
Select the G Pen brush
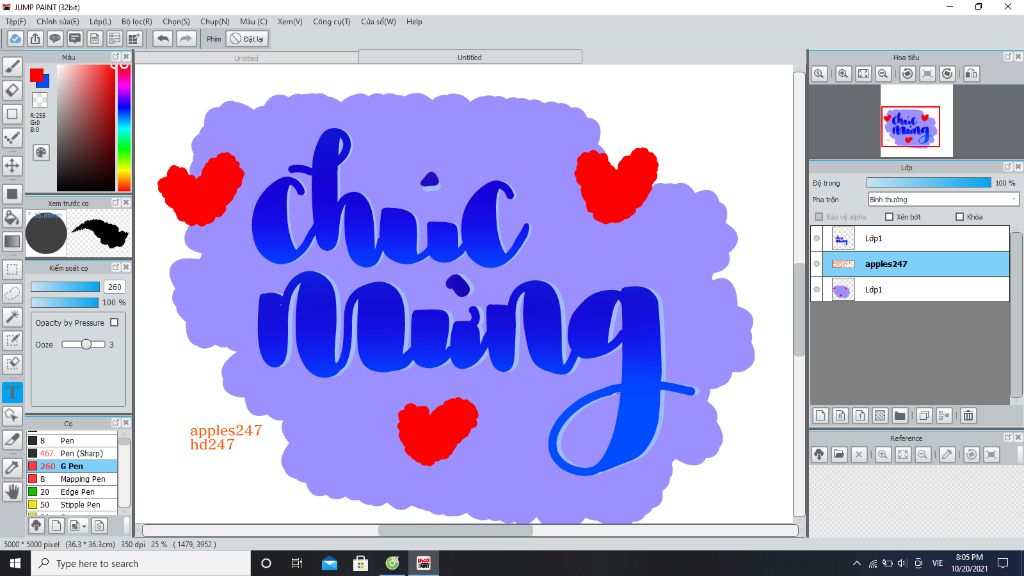72,466
